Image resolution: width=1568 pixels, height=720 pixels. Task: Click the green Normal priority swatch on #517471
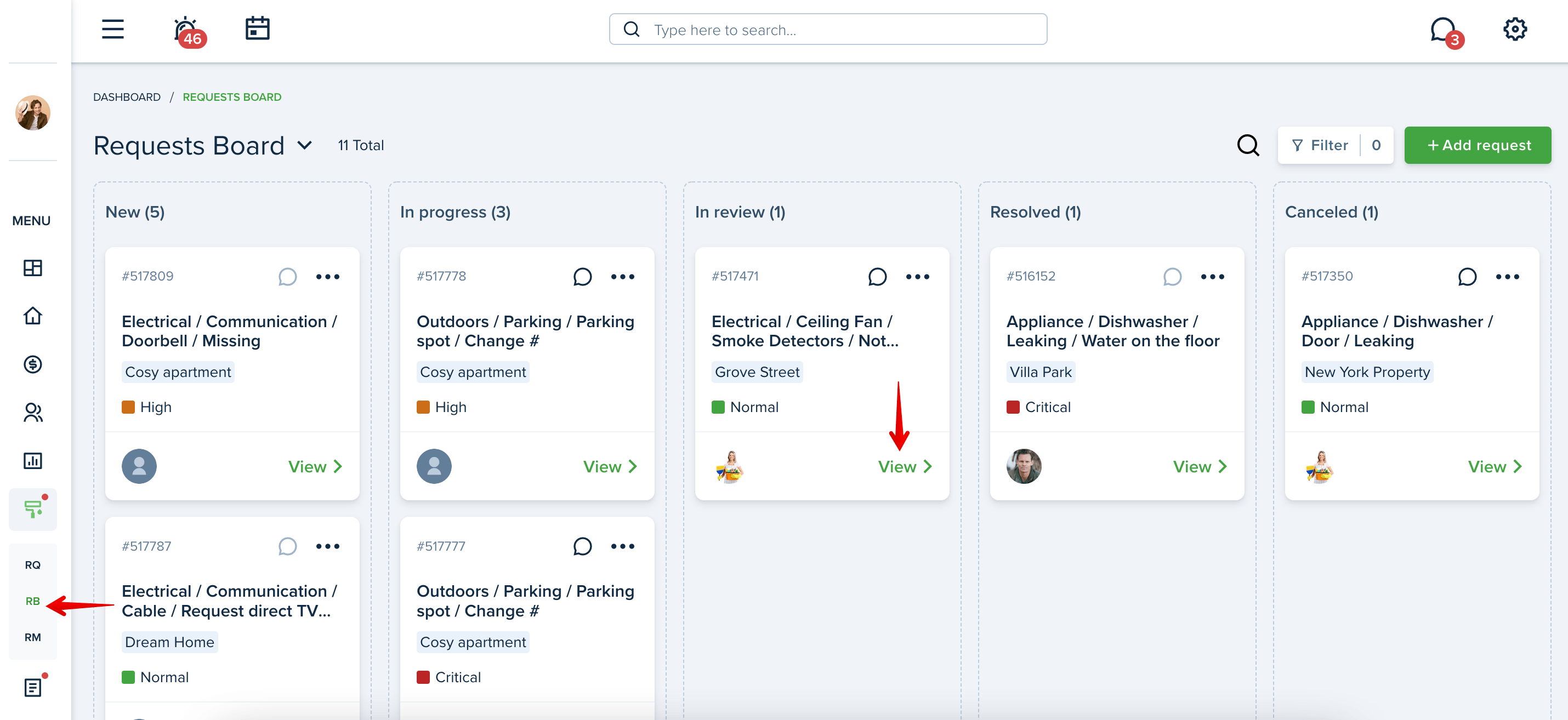[718, 407]
